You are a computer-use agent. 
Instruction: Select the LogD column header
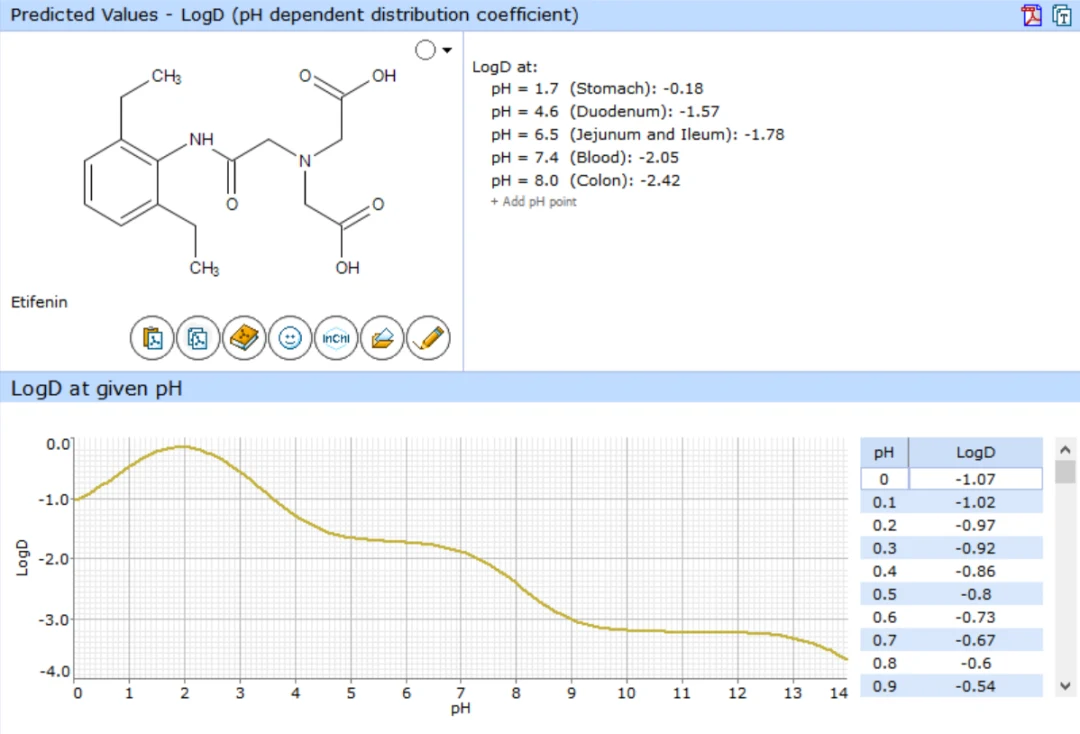[975, 452]
